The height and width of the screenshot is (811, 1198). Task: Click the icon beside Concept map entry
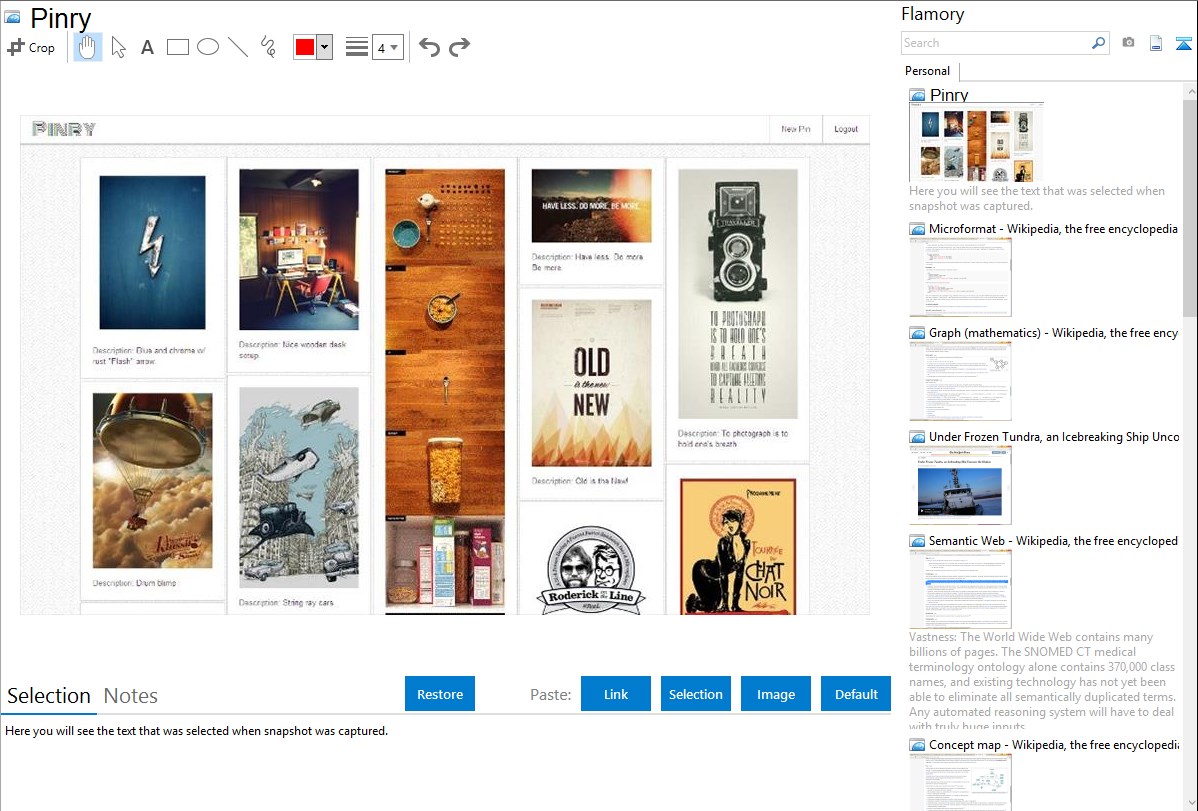pos(918,745)
